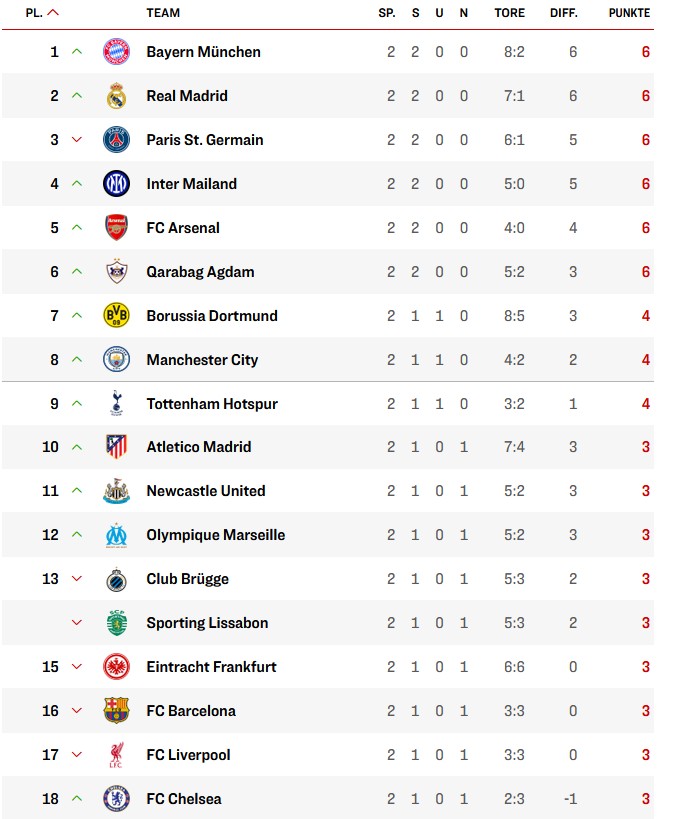Viewport: 678px width, 819px height.
Task: Open Tottenham Hotspur team link
Action: (212, 404)
